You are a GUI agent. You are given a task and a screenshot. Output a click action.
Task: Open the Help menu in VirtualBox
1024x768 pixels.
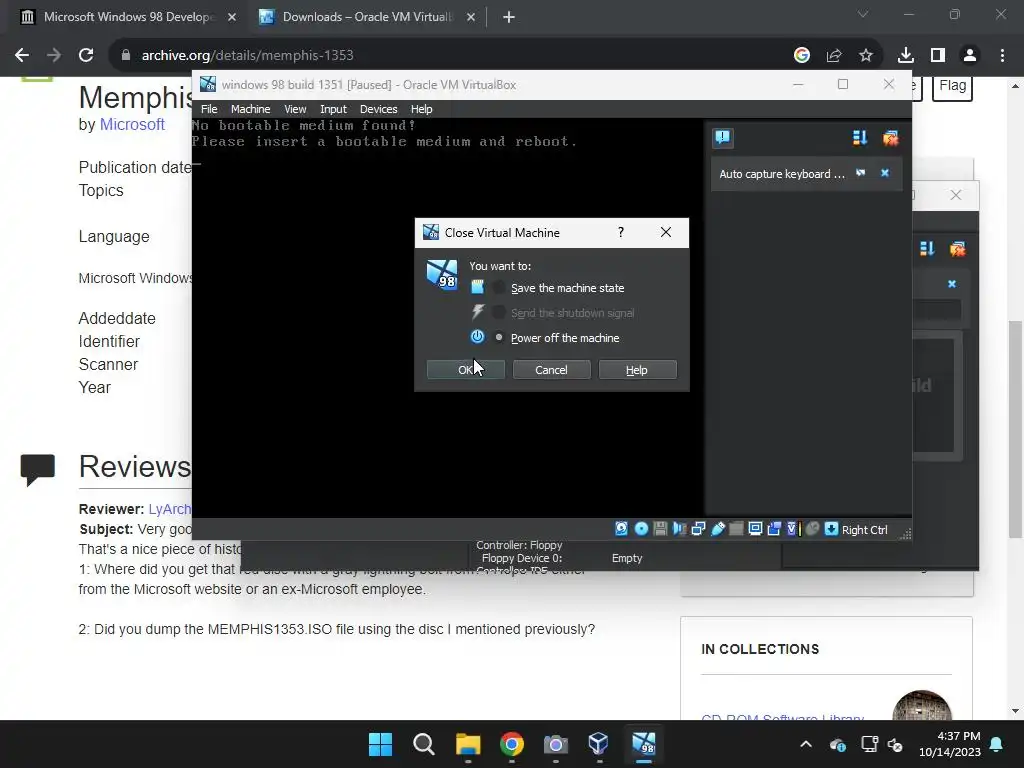pyautogui.click(x=421, y=109)
